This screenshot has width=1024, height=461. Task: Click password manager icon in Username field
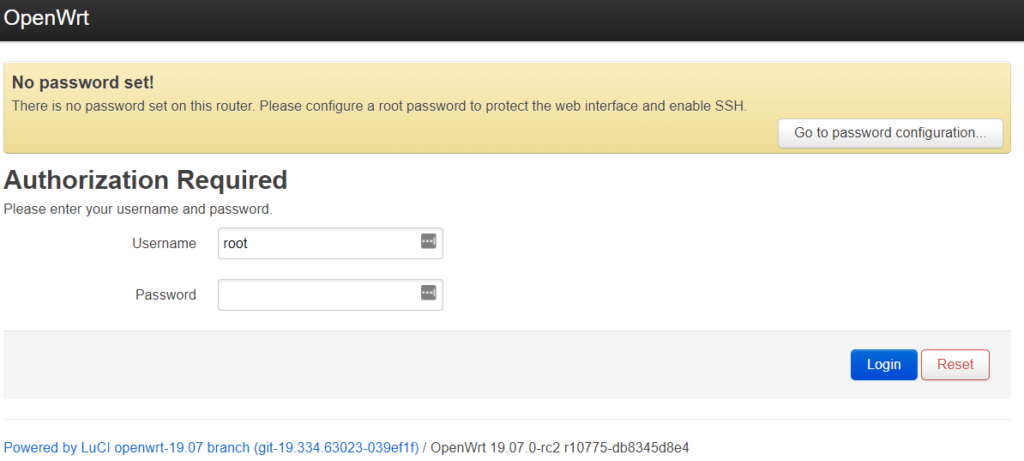point(428,241)
